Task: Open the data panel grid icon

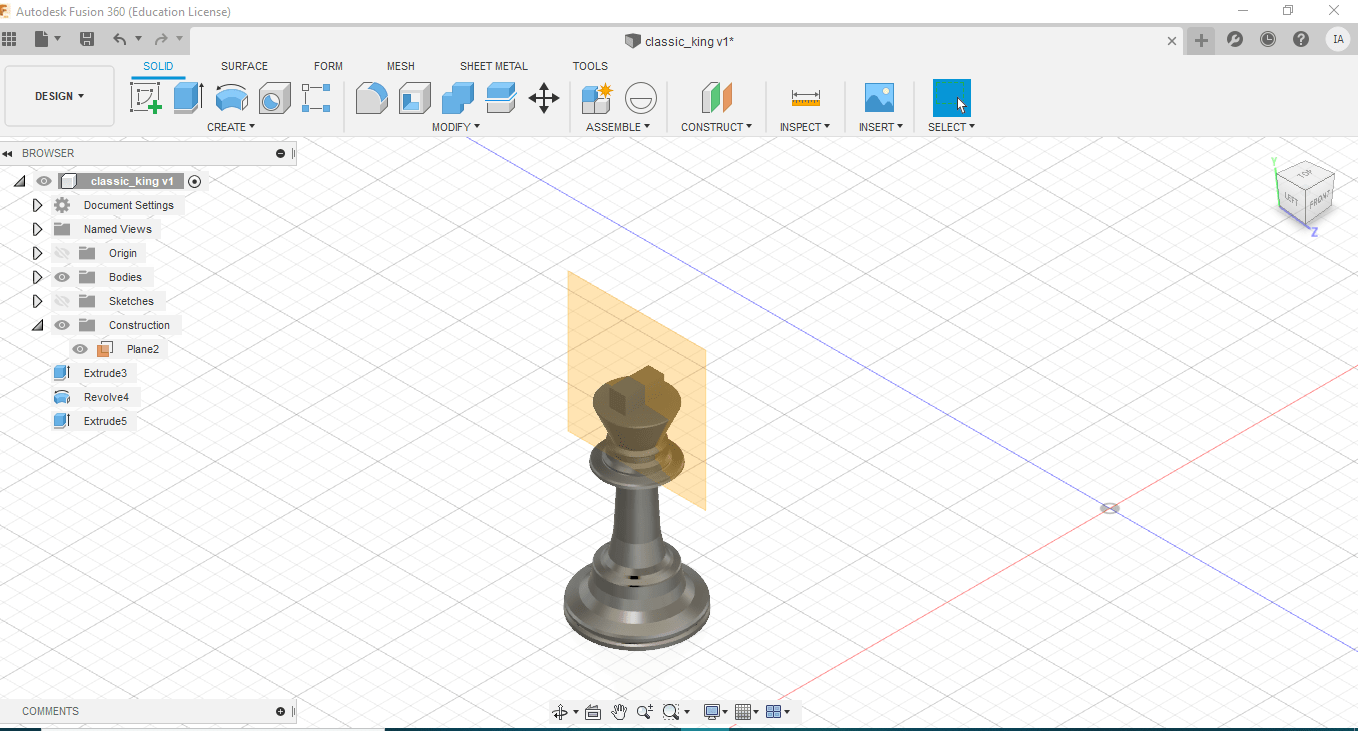Action: pos(10,39)
